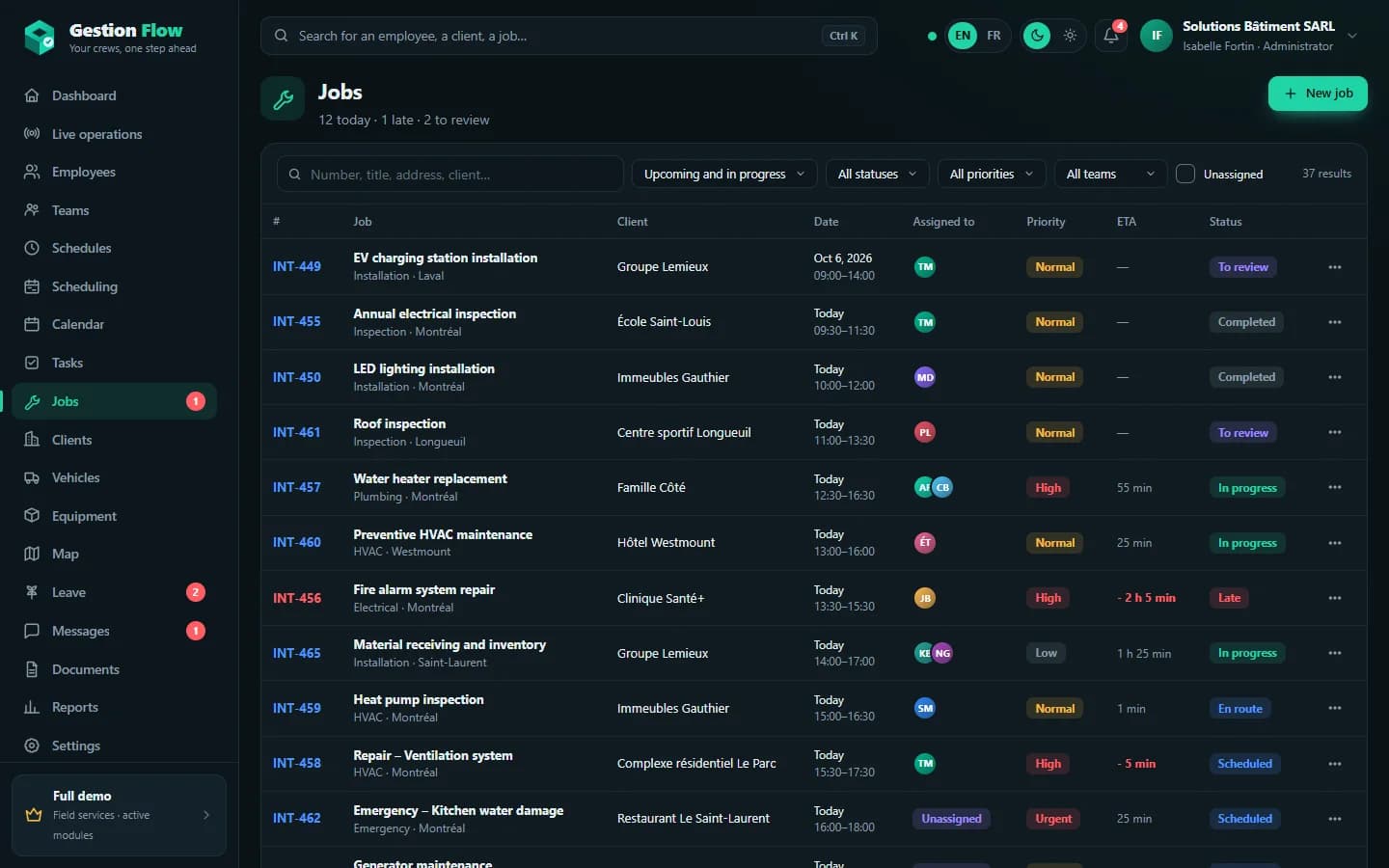Open row actions for INT-449
The width and height of the screenshot is (1389, 868).
point(1335,267)
